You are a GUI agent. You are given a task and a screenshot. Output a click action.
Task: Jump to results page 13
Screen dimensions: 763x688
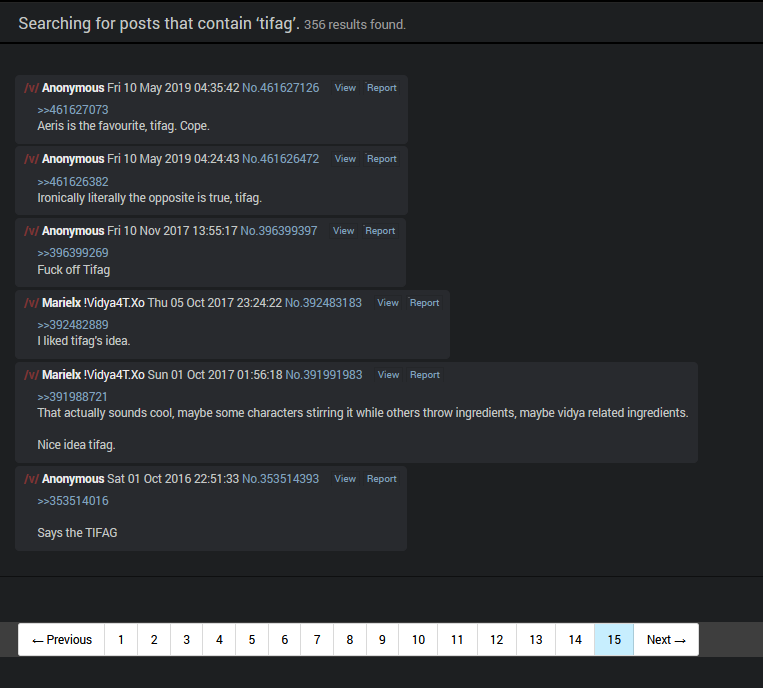[x=536, y=640]
